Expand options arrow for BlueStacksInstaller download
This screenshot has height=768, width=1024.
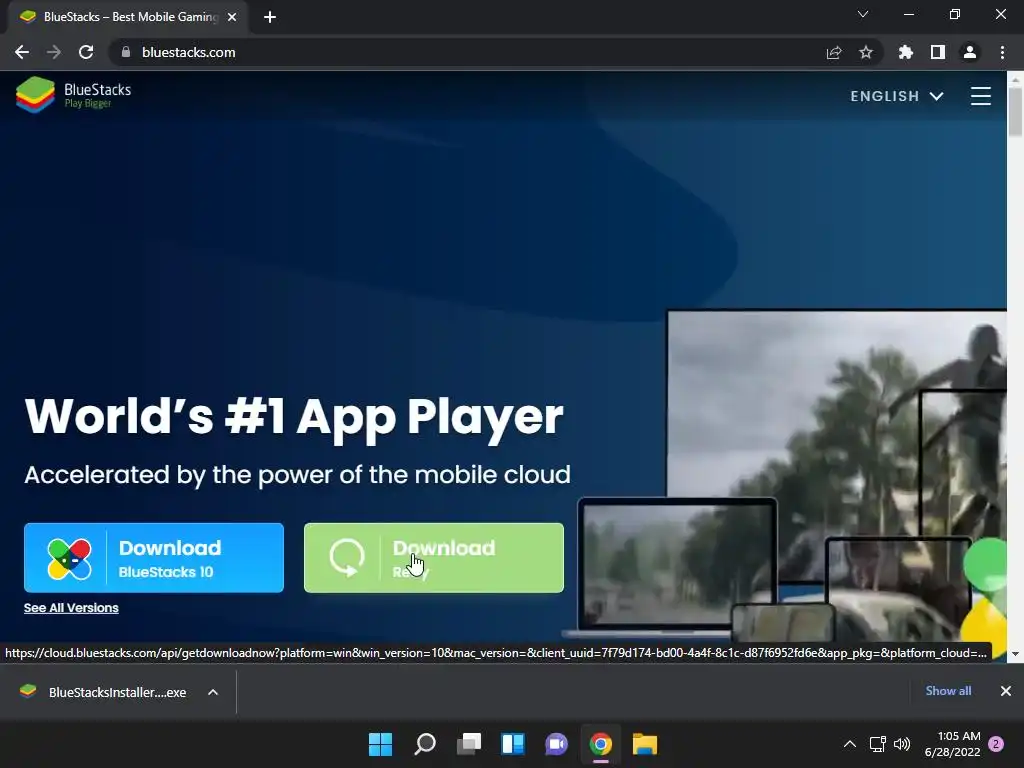(213, 692)
